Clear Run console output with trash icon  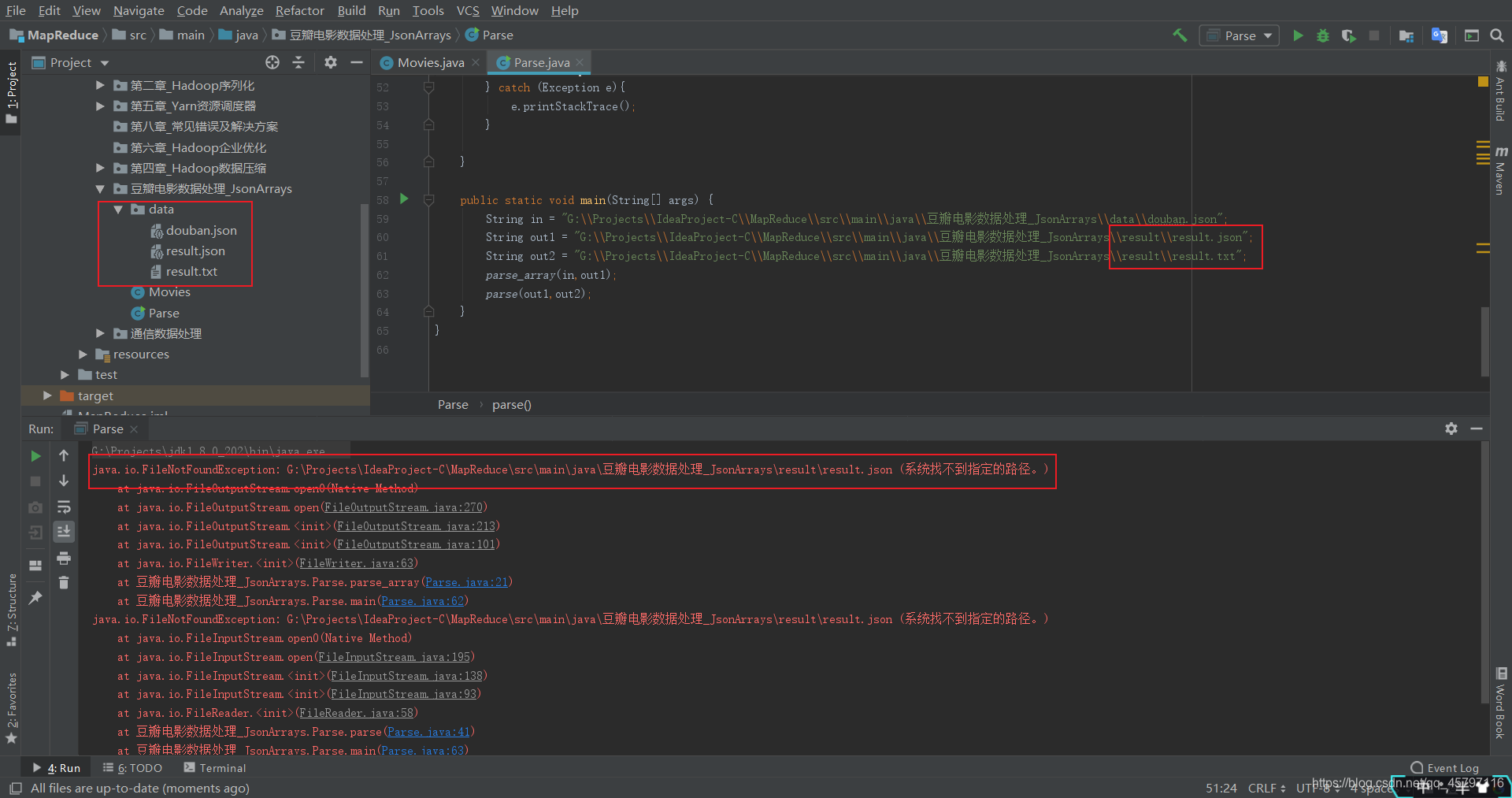[x=65, y=582]
